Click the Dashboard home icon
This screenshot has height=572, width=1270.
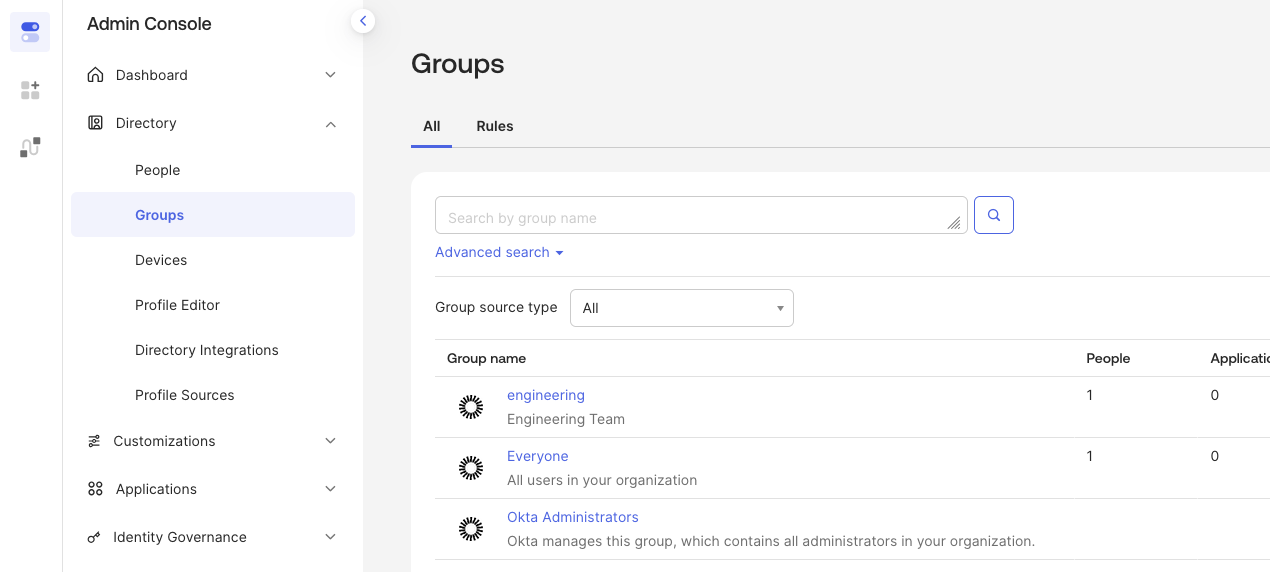tap(95, 75)
